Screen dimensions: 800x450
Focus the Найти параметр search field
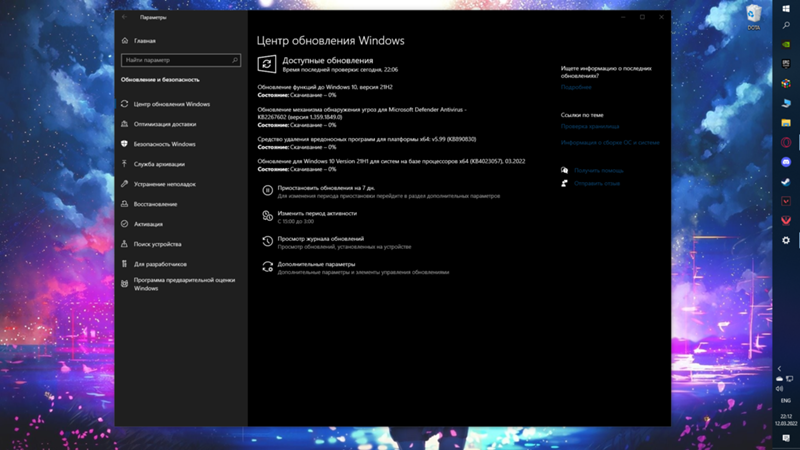(181, 60)
